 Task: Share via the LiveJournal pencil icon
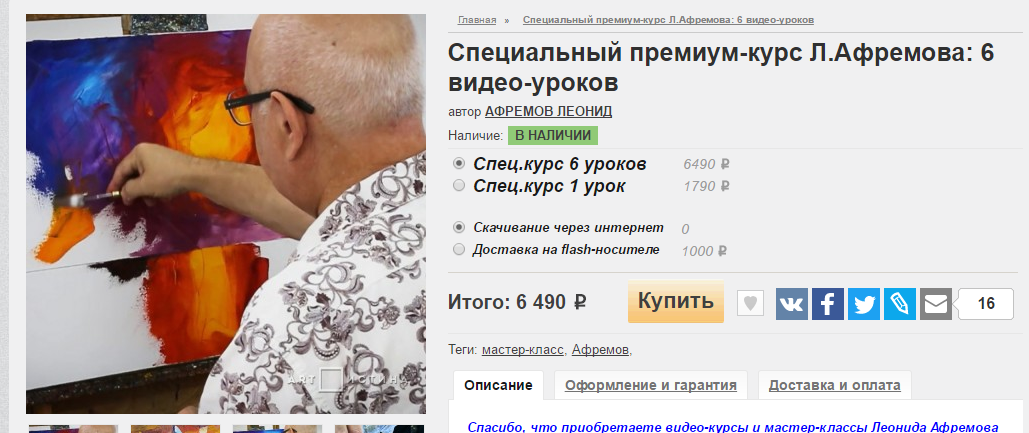[x=899, y=304]
